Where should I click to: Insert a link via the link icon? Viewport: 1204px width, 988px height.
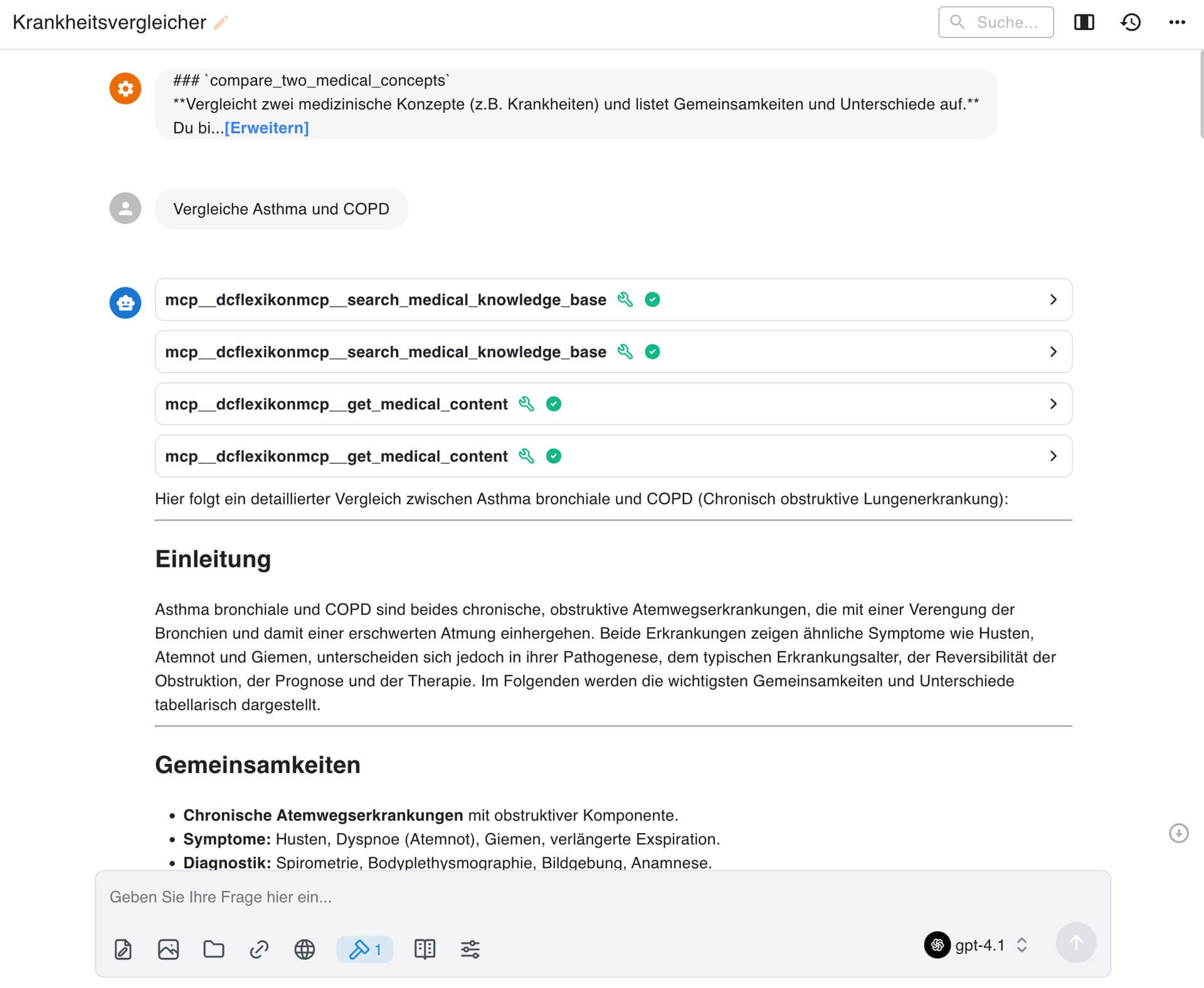coord(259,949)
